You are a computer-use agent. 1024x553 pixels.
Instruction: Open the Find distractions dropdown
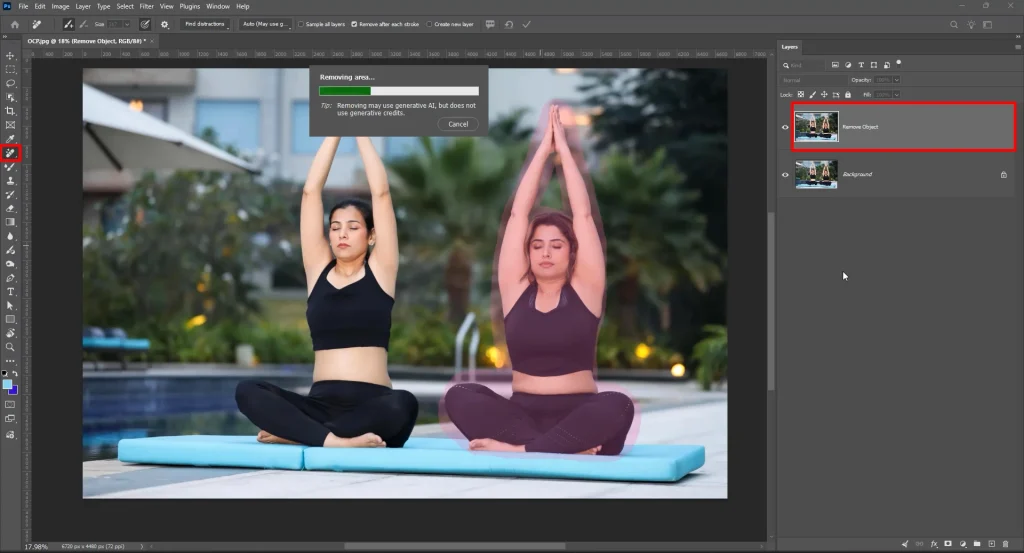205,24
